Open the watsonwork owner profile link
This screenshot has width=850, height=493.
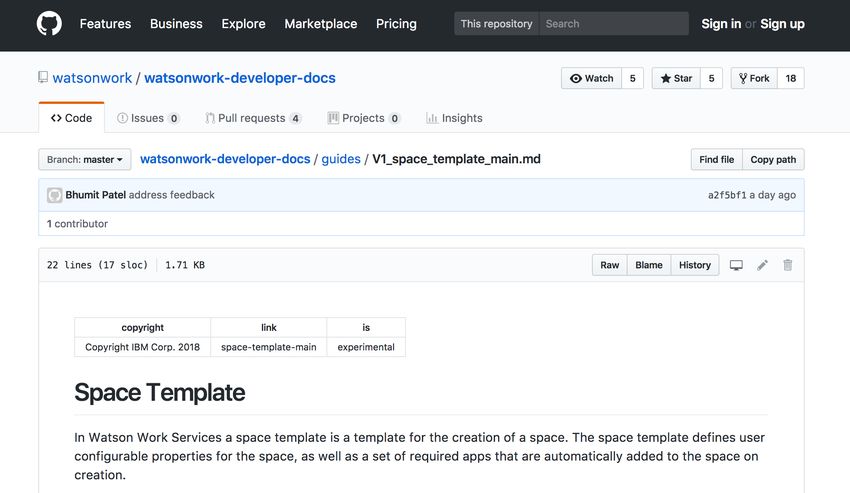pos(92,78)
